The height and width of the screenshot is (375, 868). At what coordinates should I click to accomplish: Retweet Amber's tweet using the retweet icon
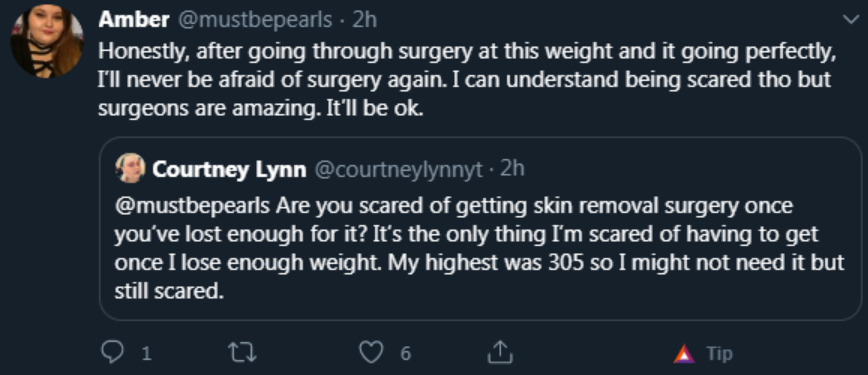coord(242,352)
